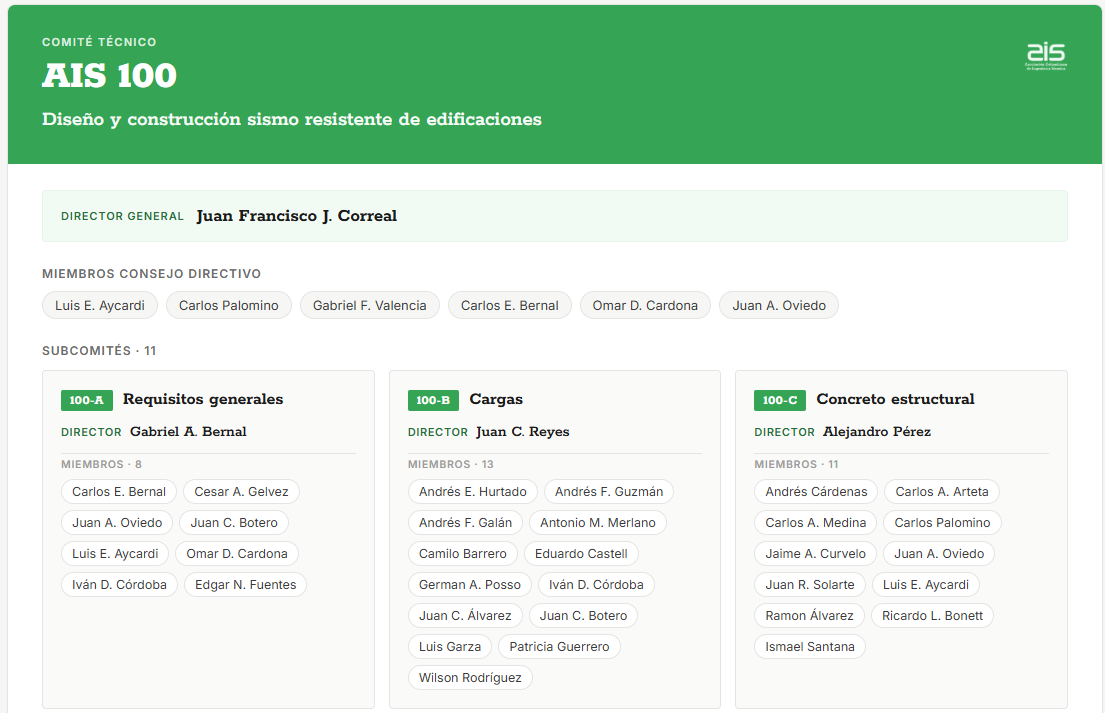The width and height of the screenshot is (1105, 713).
Task: Choose Patricia Guerrero in Cargas members
Action: 560,647
